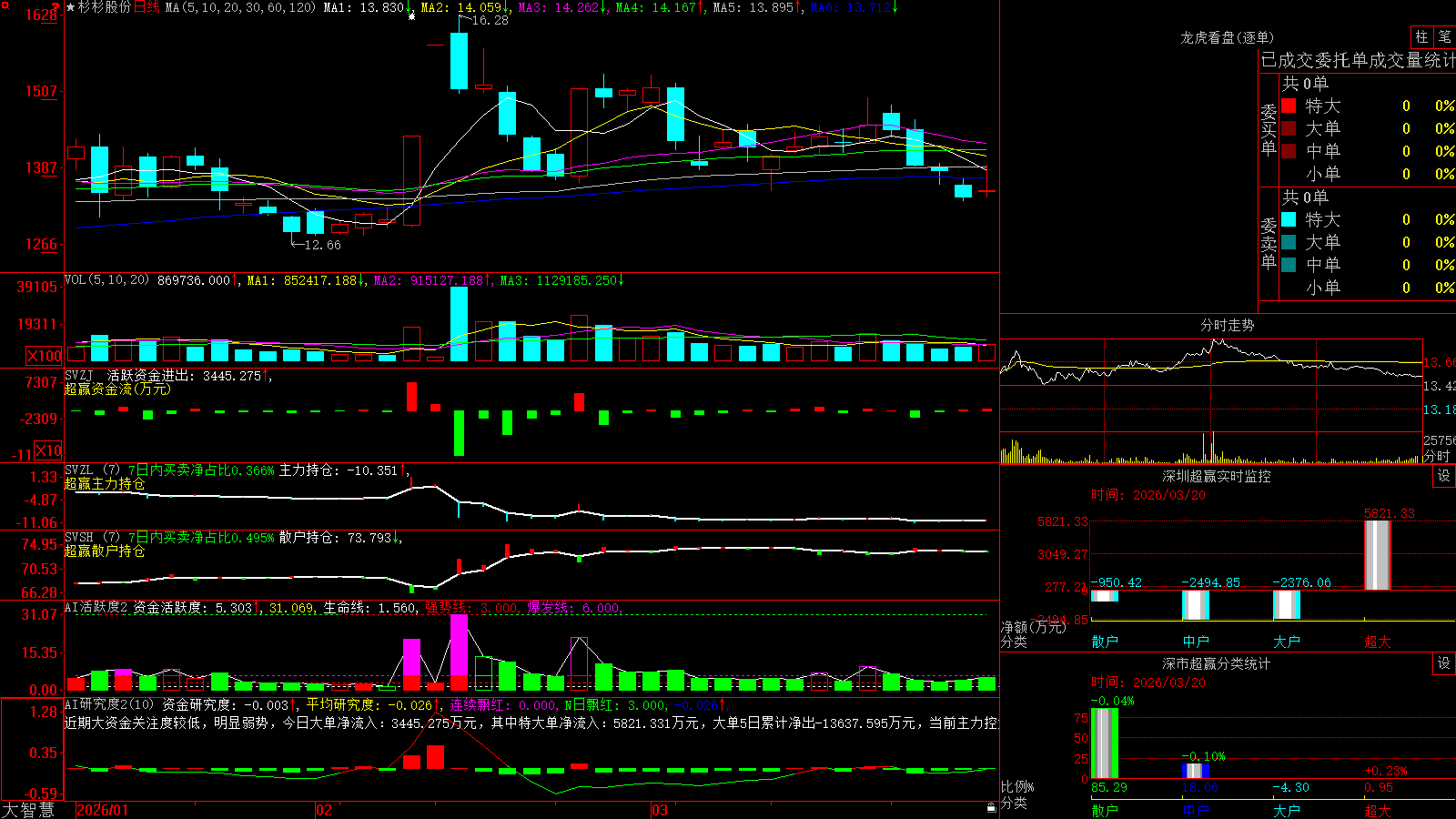
Task: Click the 超赢主力持仓 label
Action: (105, 483)
